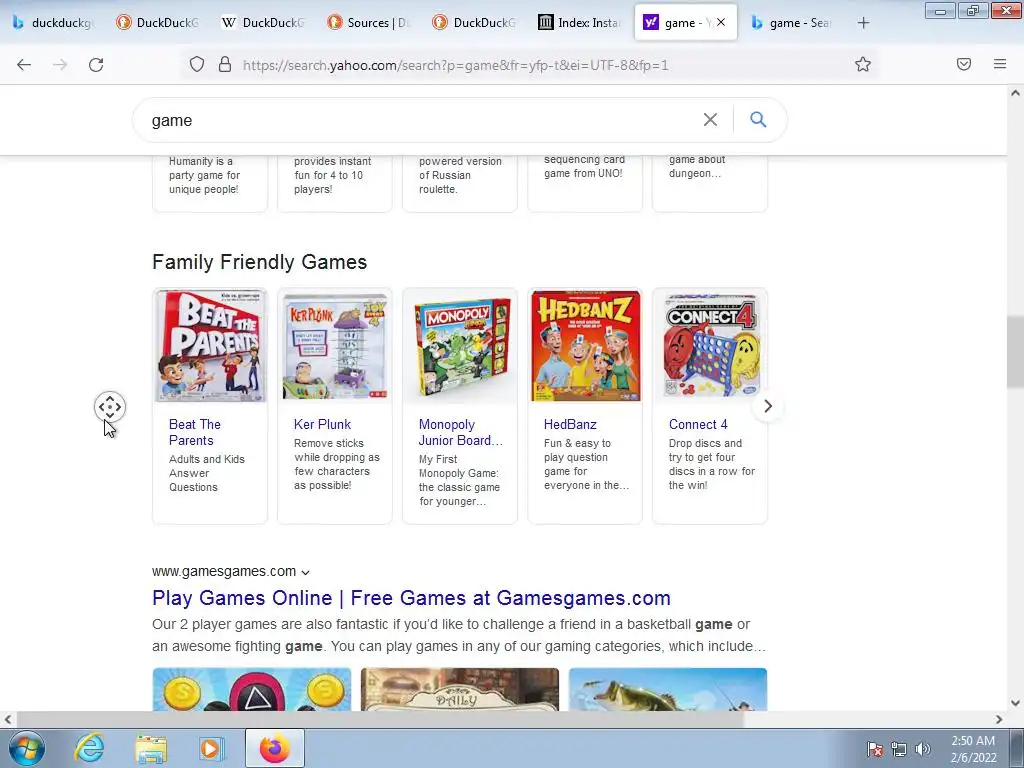
Task: Click the Family Friendly Games heading
Action: point(259,262)
